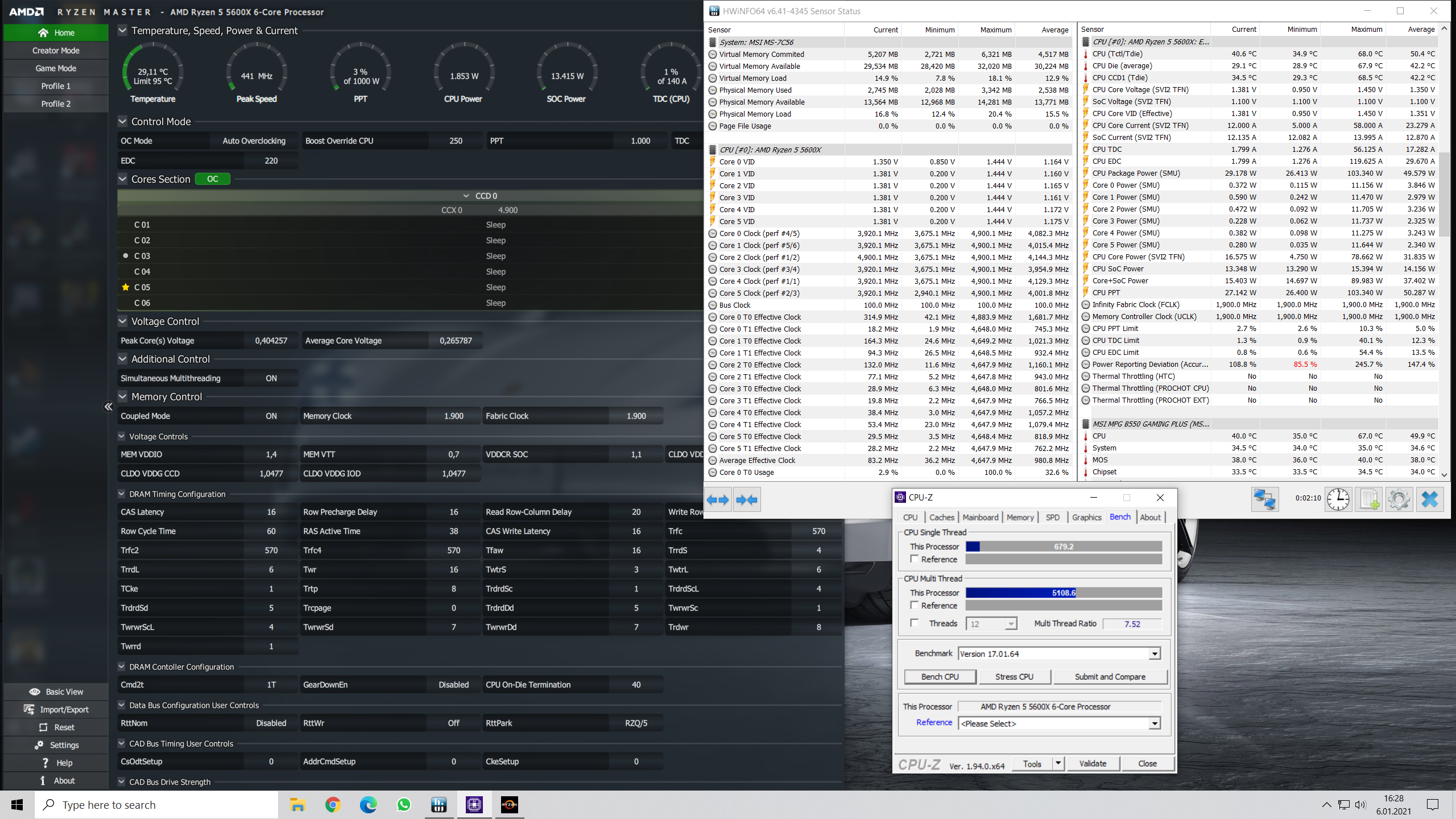Image resolution: width=1456 pixels, height=819 pixels.
Task: Click the Settings wrench icon in sidebar
Action: coord(39,745)
